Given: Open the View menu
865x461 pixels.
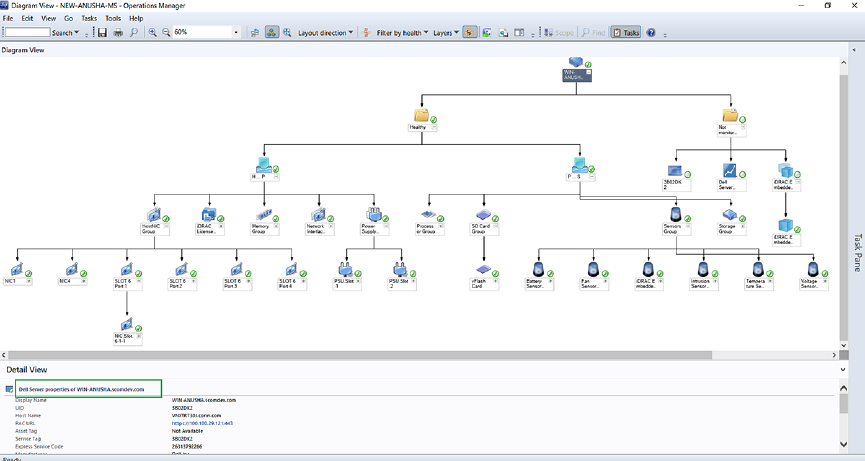Looking at the screenshot, I should tap(49, 18).
